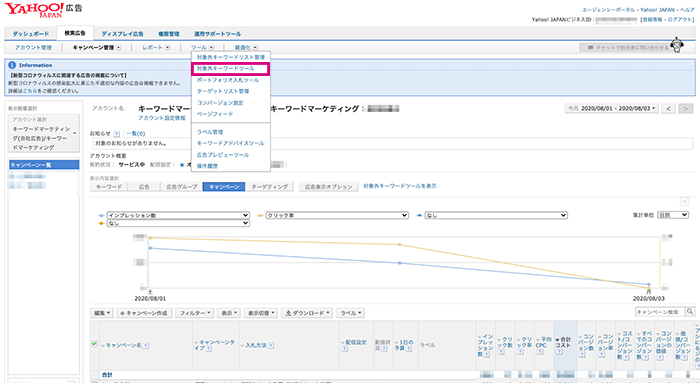Viewport: 700px width, 384px height.
Task: Open help icon for クリック数 column
Action: (501, 352)
